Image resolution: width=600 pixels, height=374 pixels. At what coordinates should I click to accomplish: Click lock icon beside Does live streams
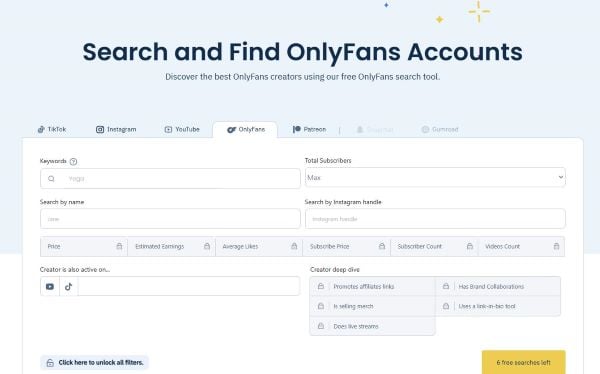[321, 326]
